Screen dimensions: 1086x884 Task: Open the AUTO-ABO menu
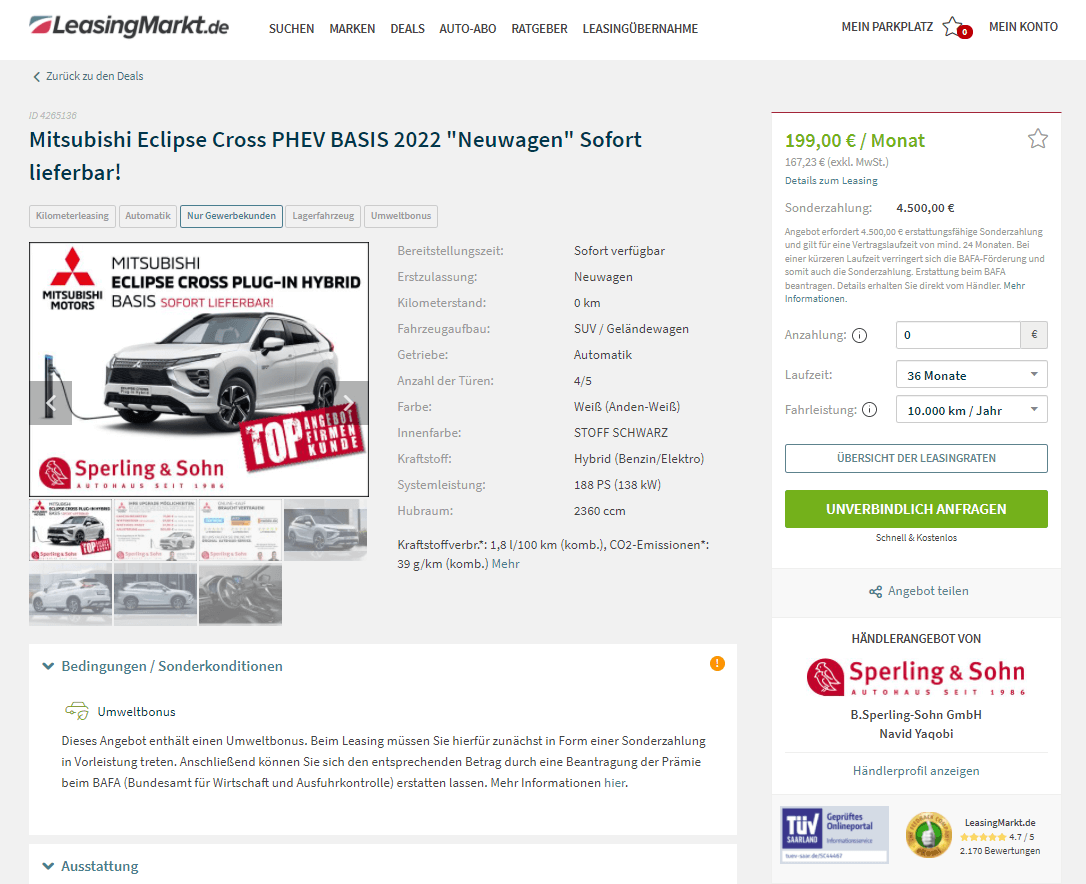point(468,28)
